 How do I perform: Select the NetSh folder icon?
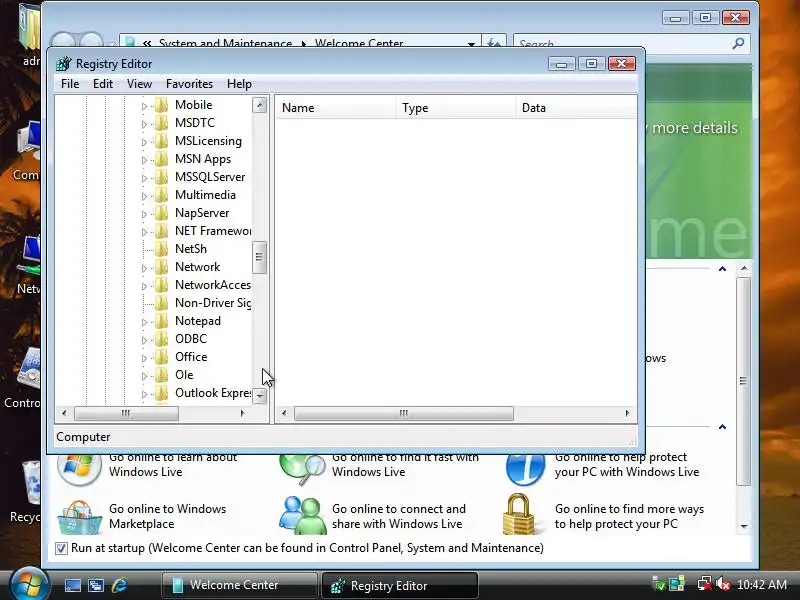tap(161, 248)
